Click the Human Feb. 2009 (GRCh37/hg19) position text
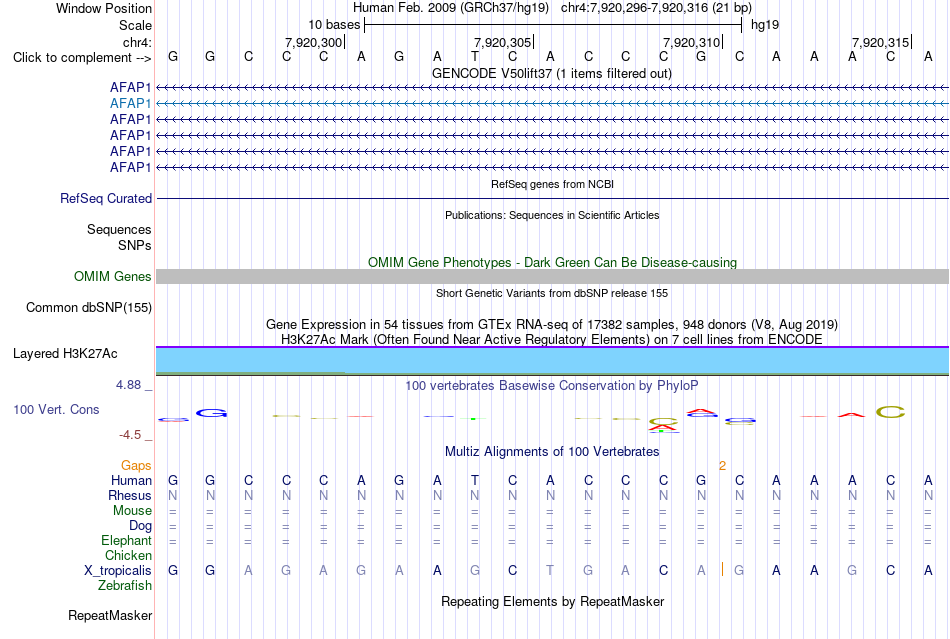 (451, 8)
